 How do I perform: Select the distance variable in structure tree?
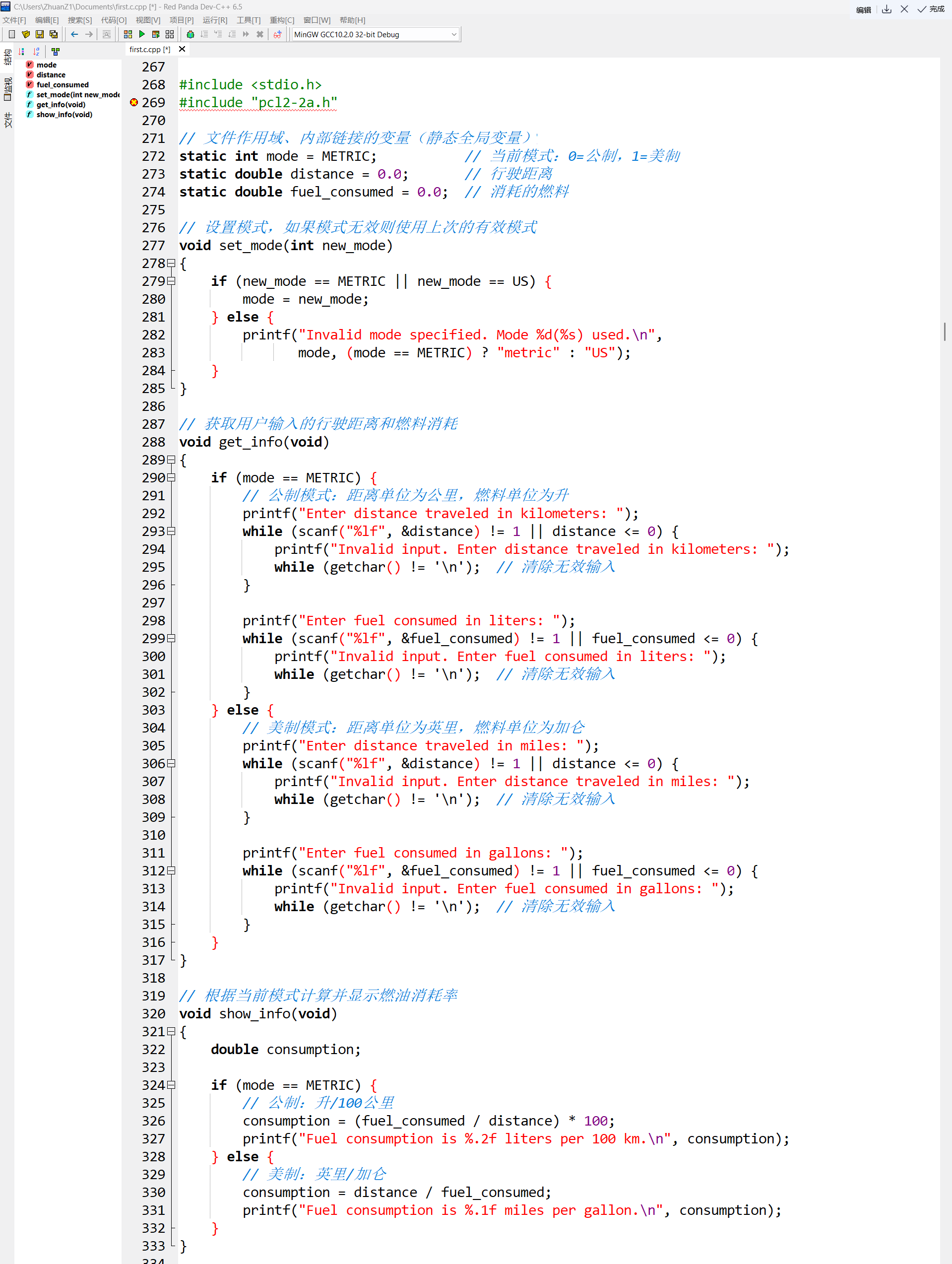tap(51, 75)
